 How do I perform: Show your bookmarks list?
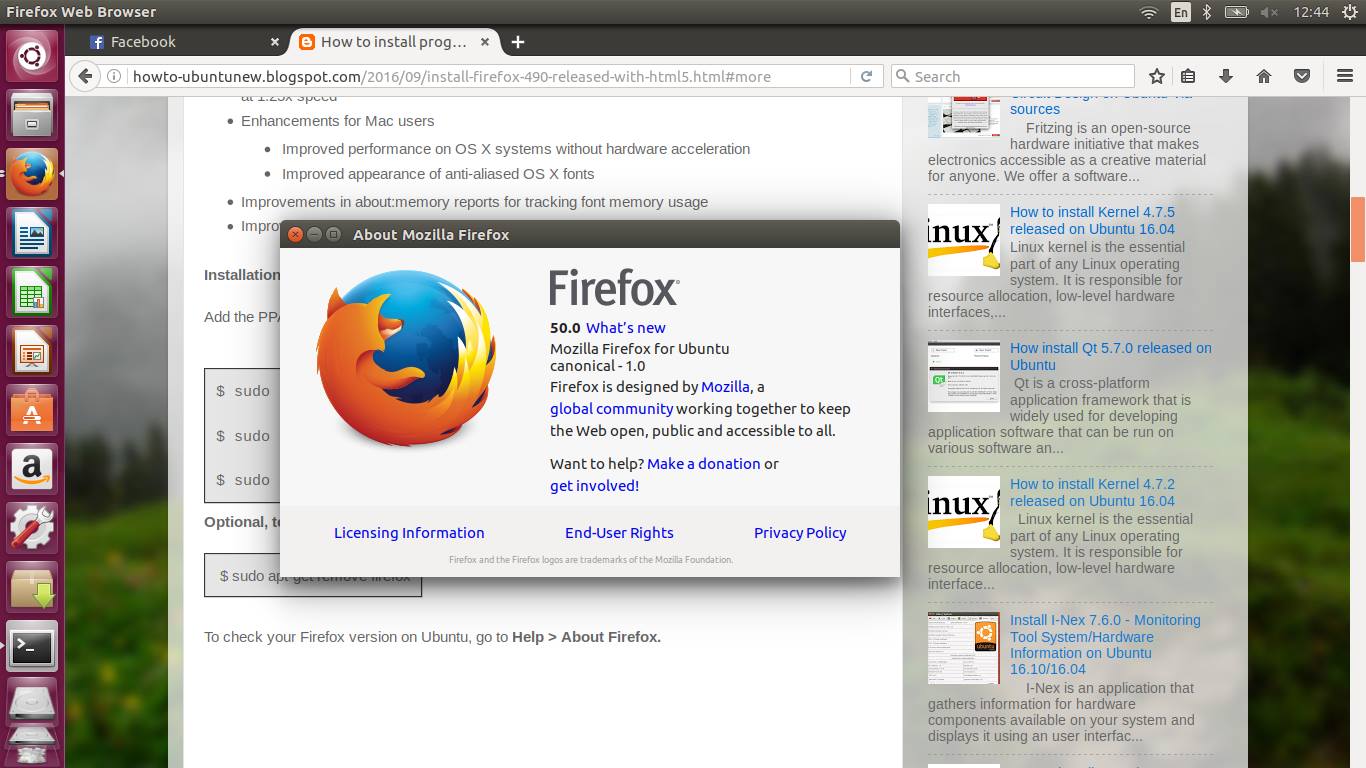pyautogui.click(x=1188, y=76)
